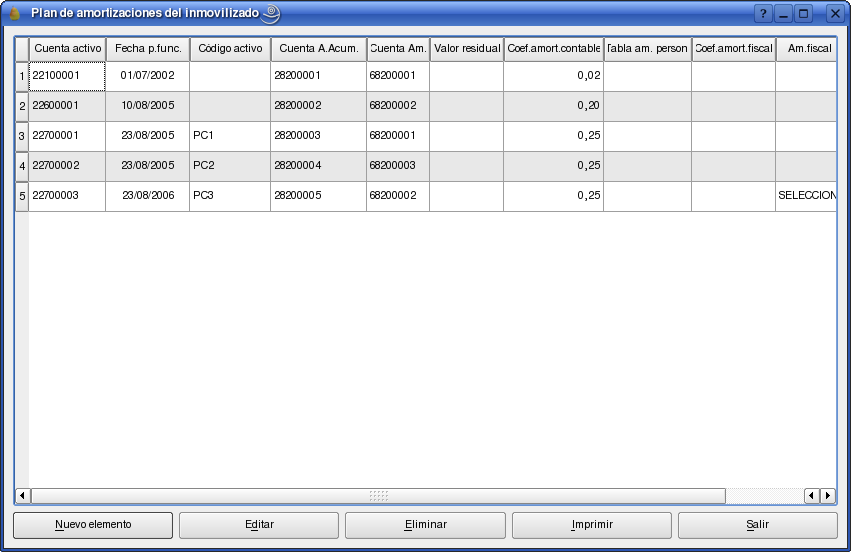The height and width of the screenshot is (552, 851).
Task: Click the rightmost scrollbar right arrow
Action: click(x=828, y=495)
